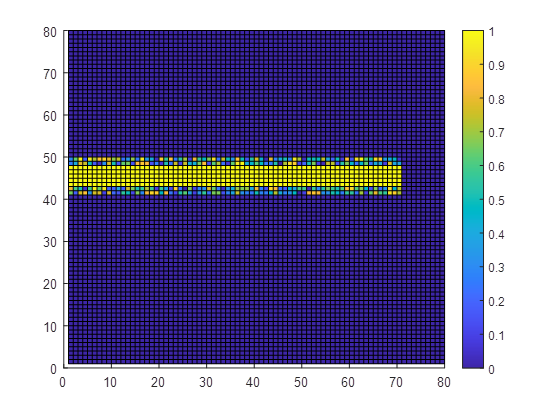
Task: Click x-axis tick label 60
Action: [348, 382]
